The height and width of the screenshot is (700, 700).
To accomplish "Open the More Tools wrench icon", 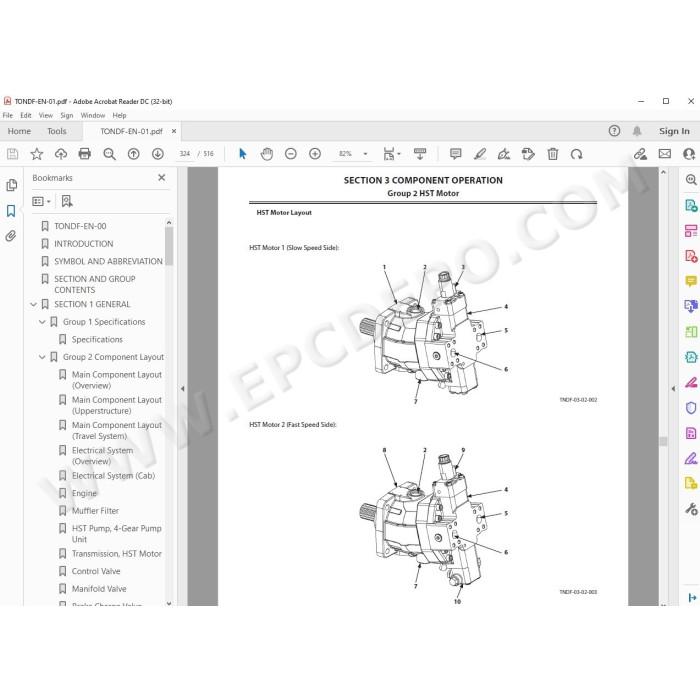I will (691, 509).
